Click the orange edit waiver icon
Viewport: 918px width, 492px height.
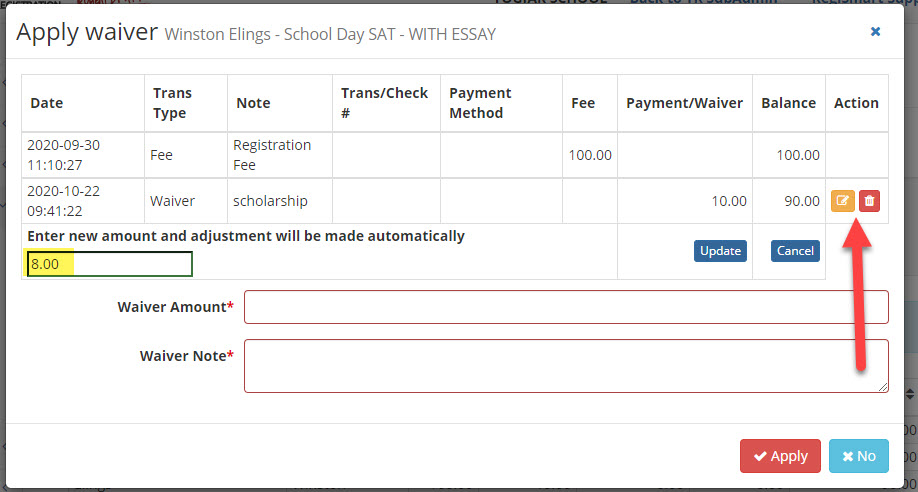click(x=842, y=201)
